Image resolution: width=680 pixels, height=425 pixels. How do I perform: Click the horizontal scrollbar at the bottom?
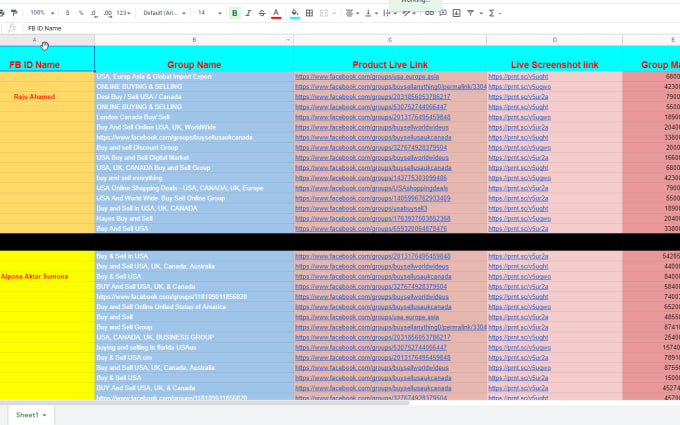(x=204, y=403)
